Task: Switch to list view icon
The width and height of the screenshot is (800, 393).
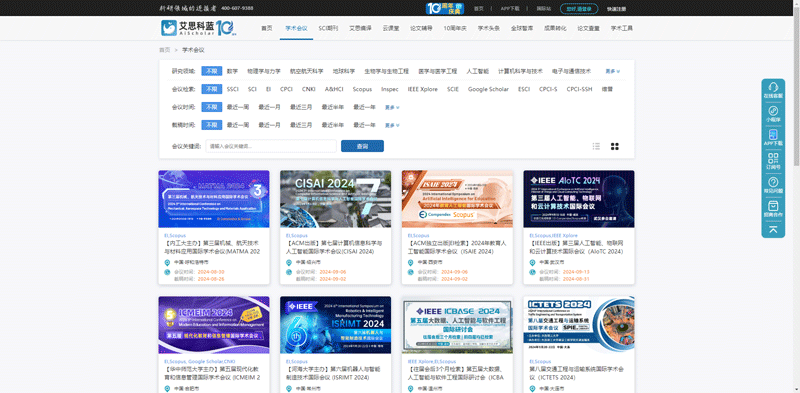Action: point(596,146)
